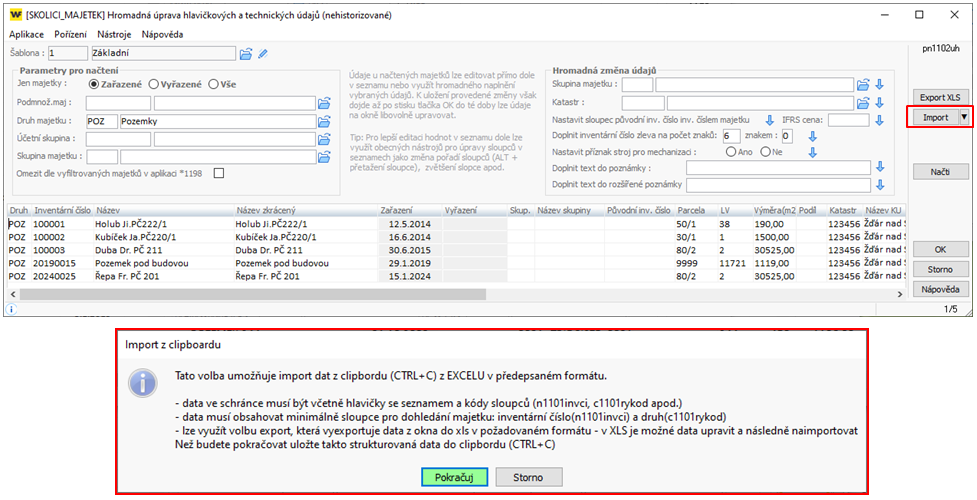977x500 pixels.
Task: Apply blue arrow next to IFRS cena
Action: click(880, 120)
